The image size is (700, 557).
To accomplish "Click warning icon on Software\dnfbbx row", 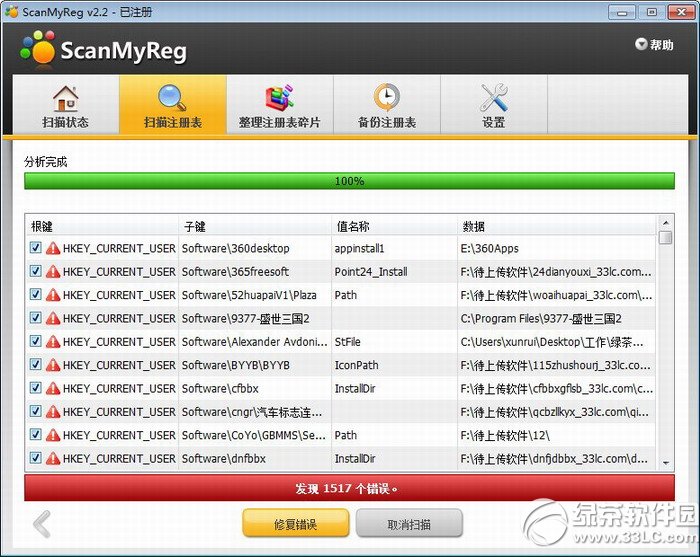I will (x=53, y=458).
